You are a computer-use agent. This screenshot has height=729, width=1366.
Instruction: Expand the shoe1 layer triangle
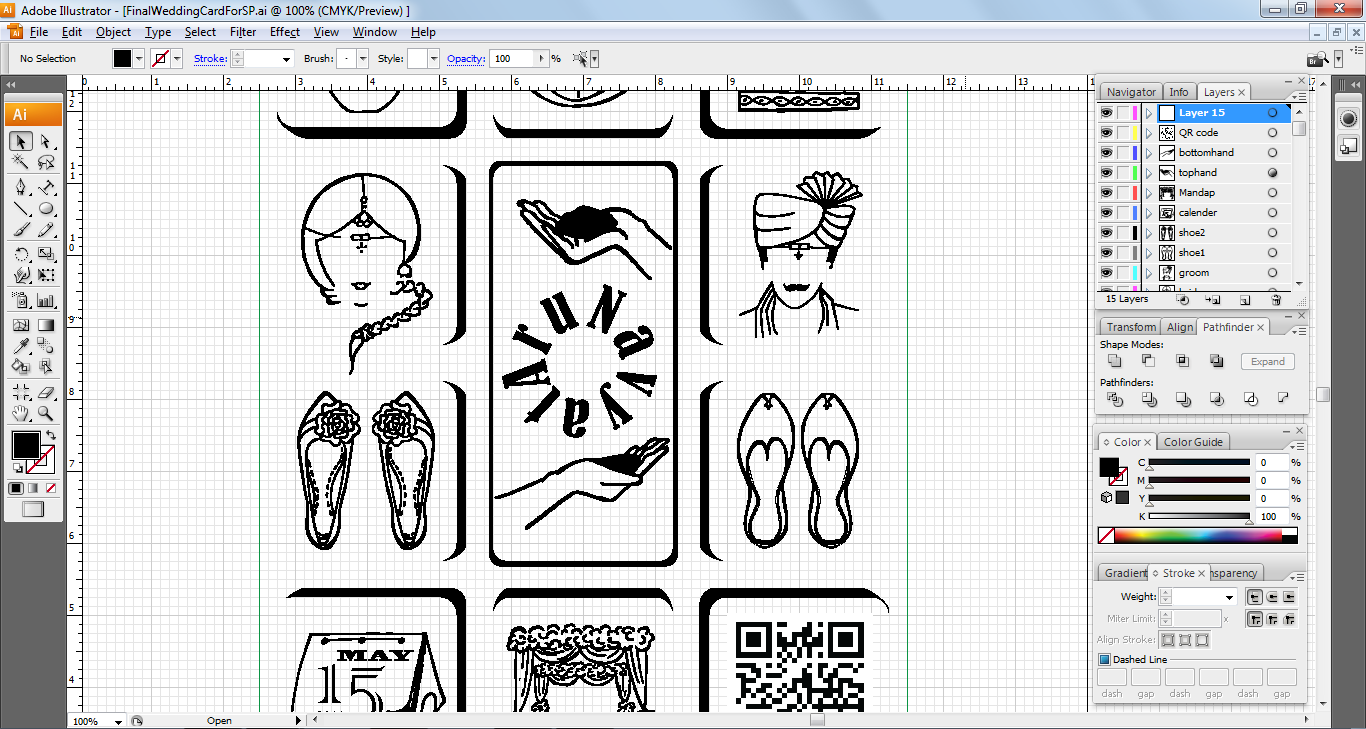(x=1149, y=253)
